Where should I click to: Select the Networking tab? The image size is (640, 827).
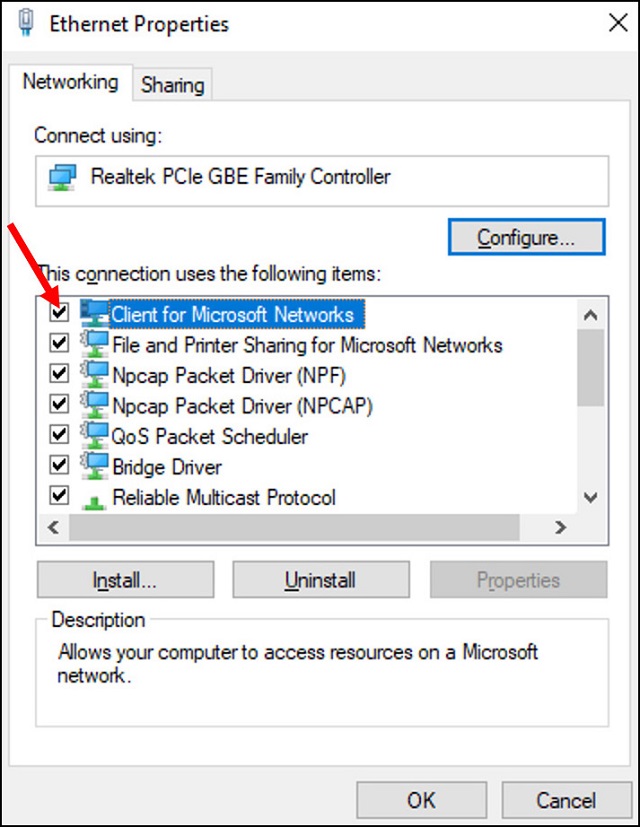point(71,82)
